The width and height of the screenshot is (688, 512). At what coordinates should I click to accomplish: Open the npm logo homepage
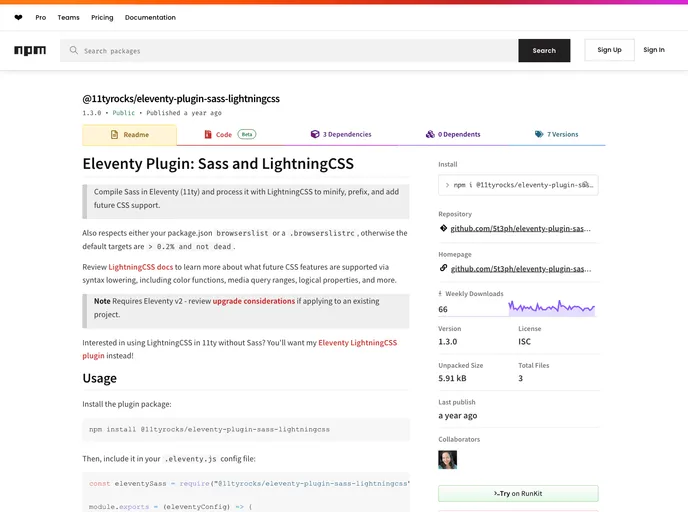[30, 50]
